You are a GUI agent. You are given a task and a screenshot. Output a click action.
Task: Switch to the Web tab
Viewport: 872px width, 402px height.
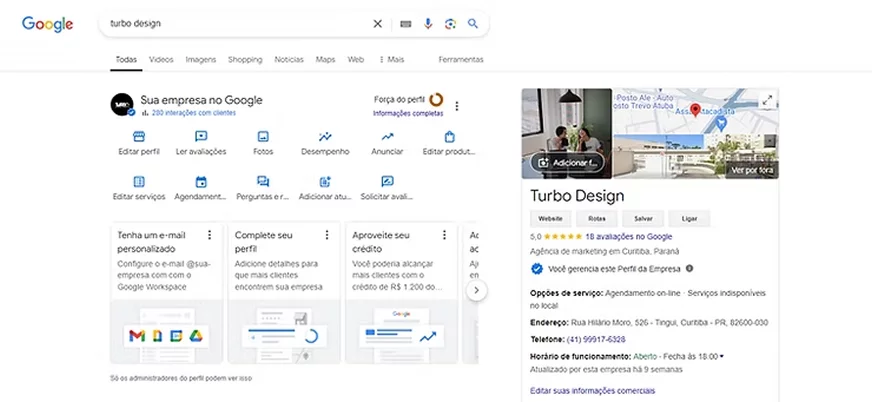point(355,59)
